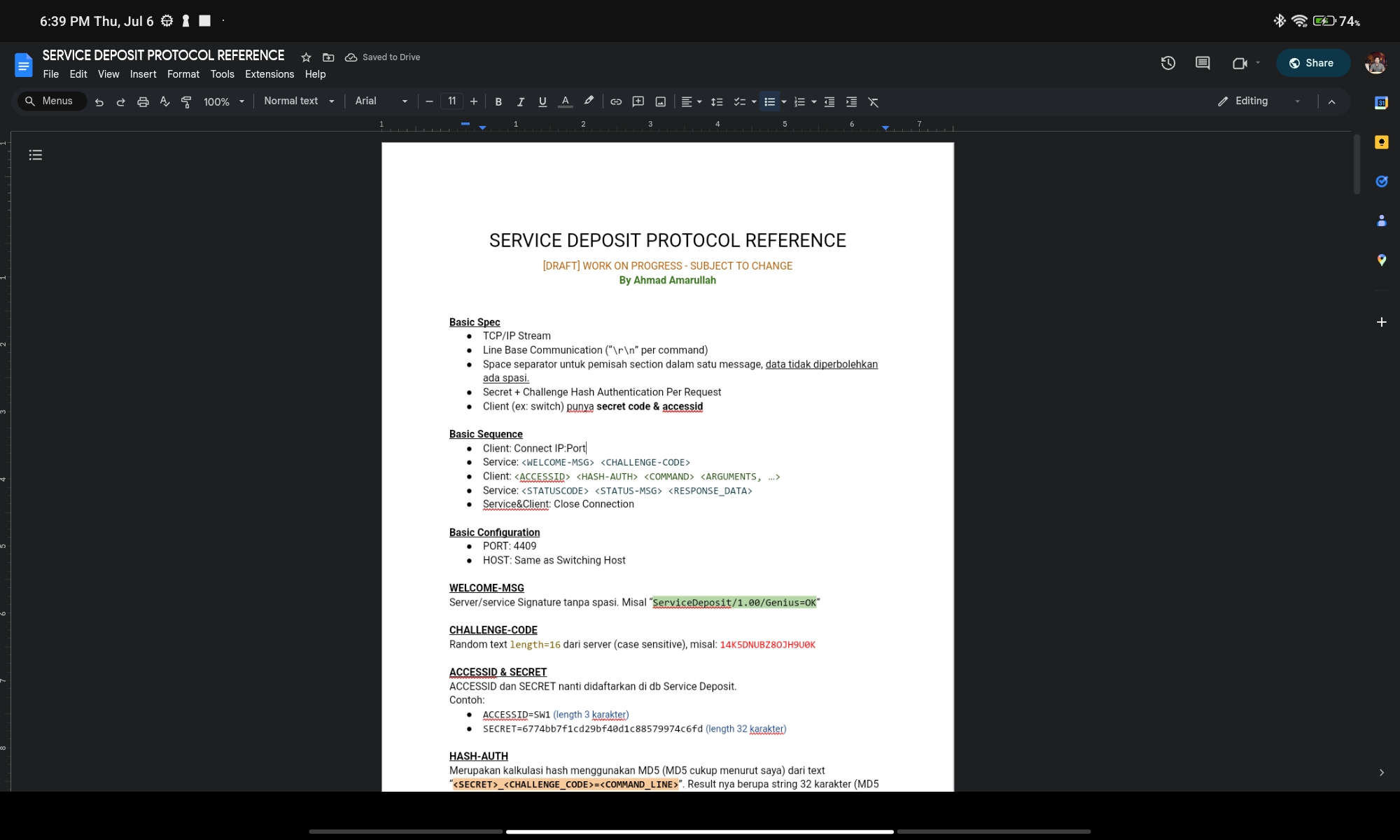Open the Insert menu
Image resolution: width=1400 pixels, height=840 pixels.
tap(143, 74)
